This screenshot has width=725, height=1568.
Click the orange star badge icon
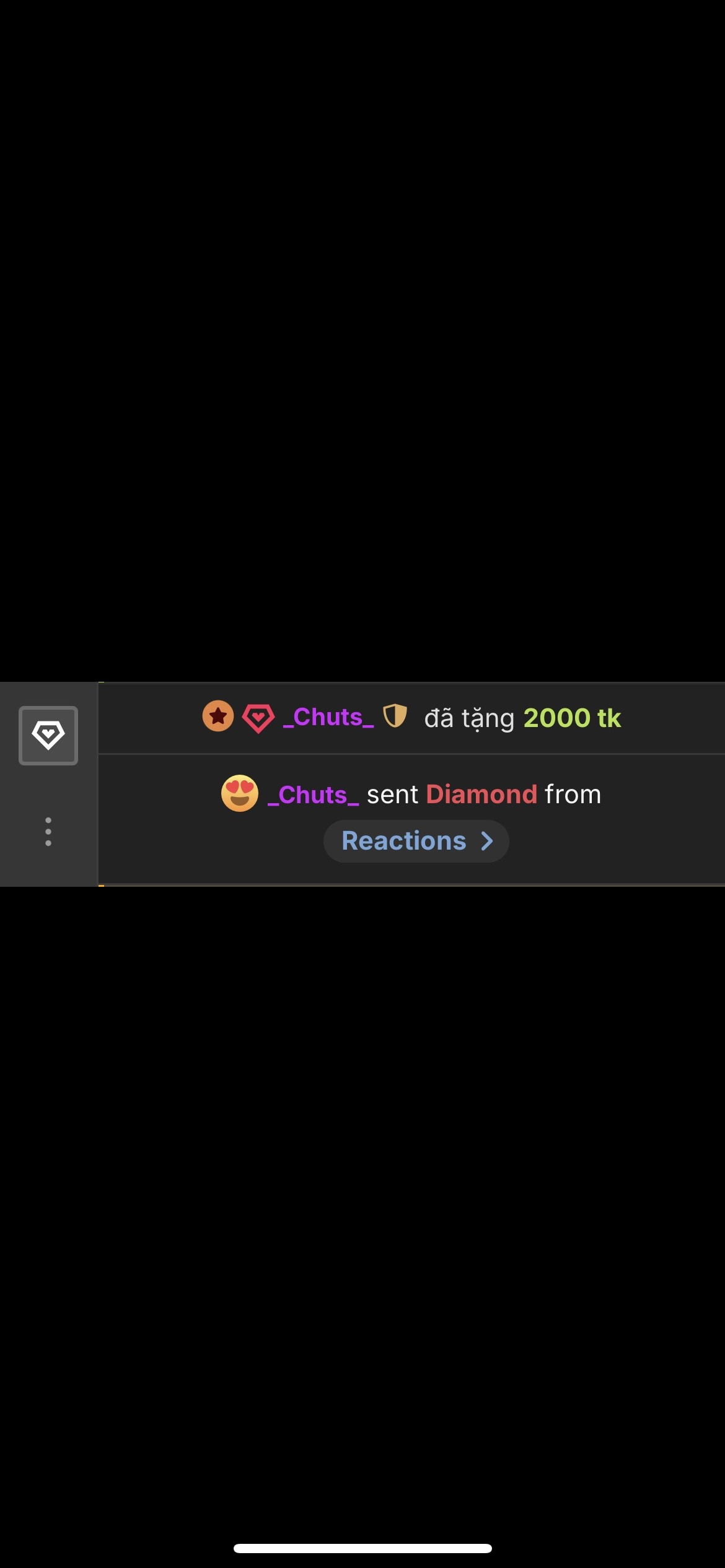coord(218,716)
